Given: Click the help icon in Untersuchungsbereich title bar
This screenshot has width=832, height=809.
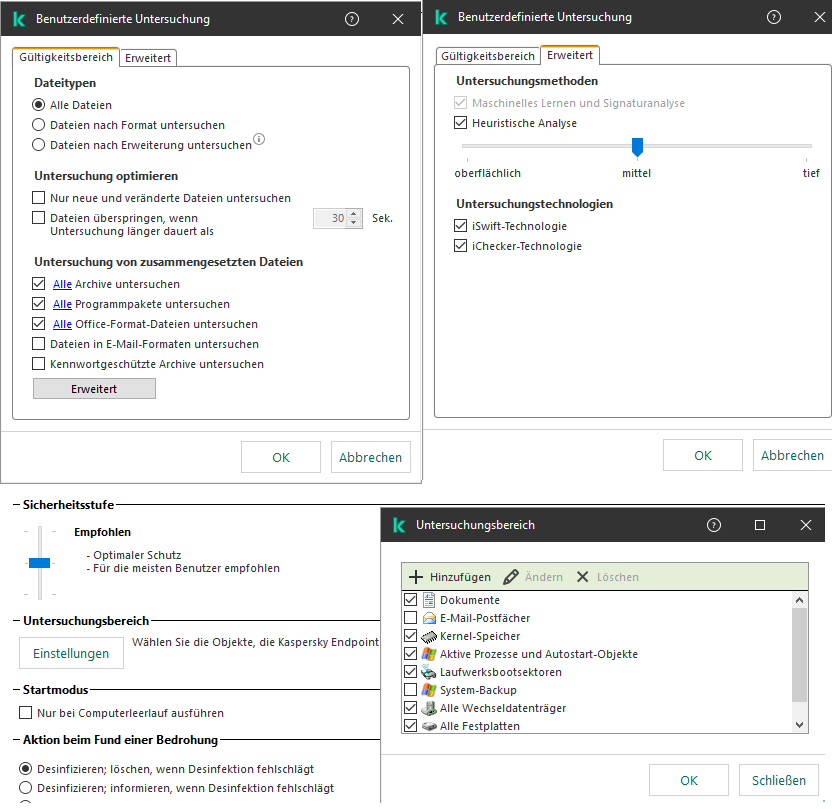Looking at the screenshot, I should 714,525.
